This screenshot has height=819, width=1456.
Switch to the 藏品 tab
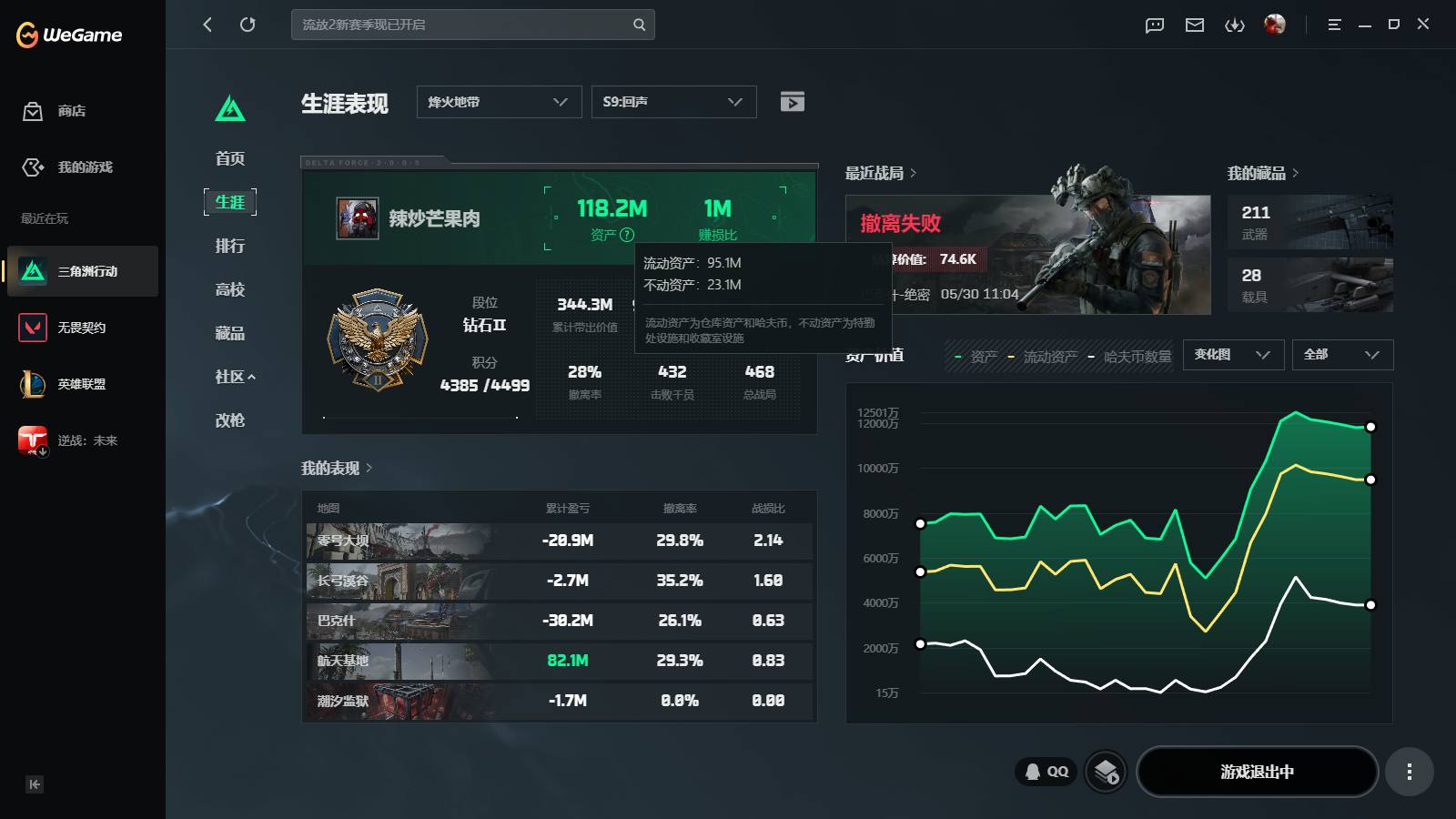click(230, 333)
